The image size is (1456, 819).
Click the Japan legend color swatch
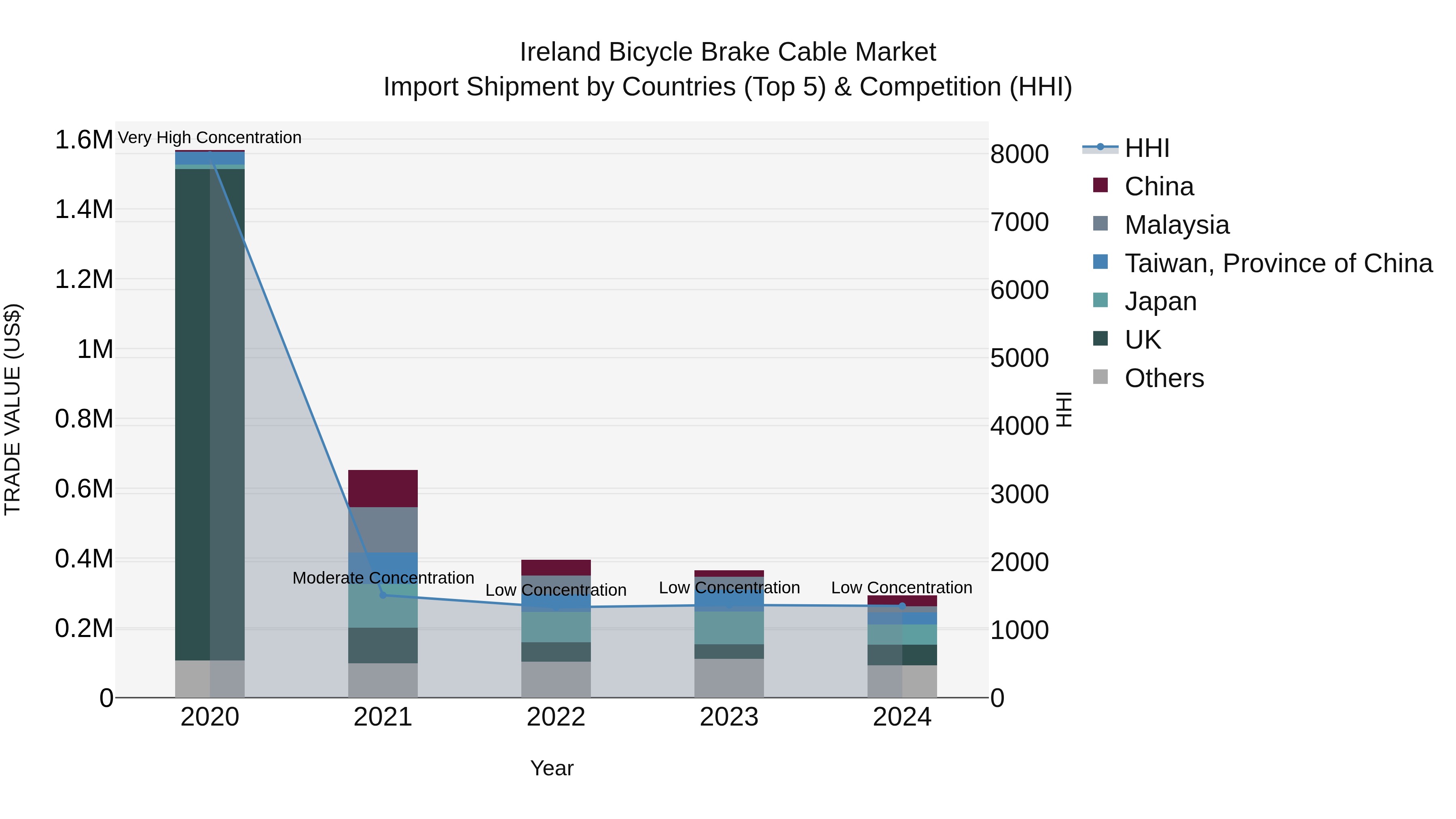pos(1100,300)
